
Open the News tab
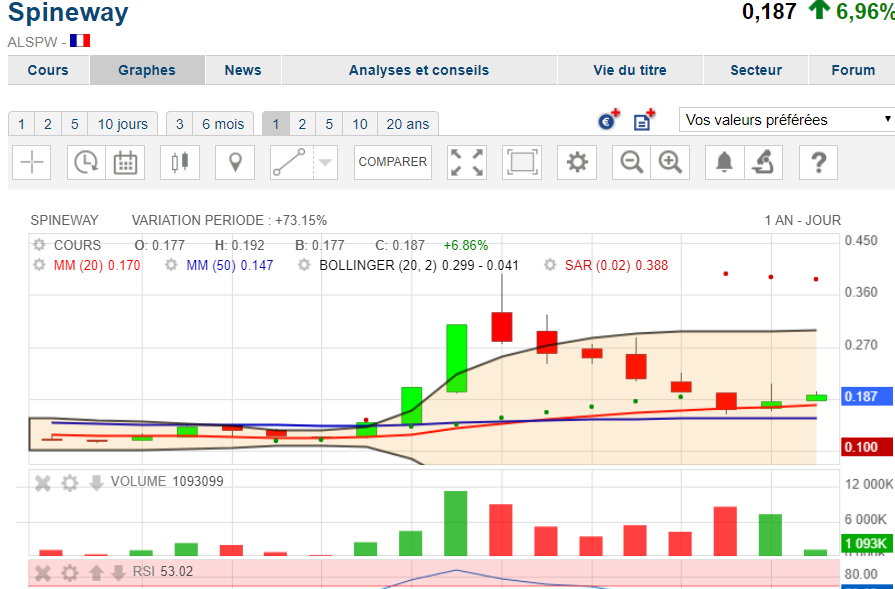tap(243, 70)
